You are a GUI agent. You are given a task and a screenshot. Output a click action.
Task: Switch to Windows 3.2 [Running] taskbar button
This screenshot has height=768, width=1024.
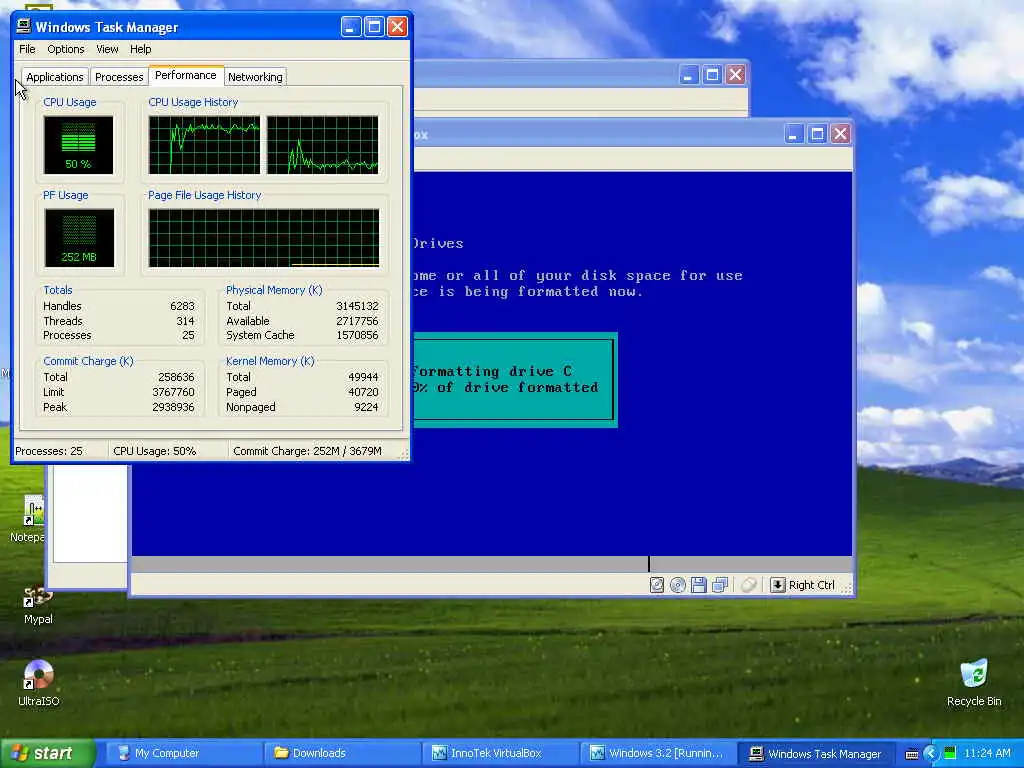[x=658, y=753]
